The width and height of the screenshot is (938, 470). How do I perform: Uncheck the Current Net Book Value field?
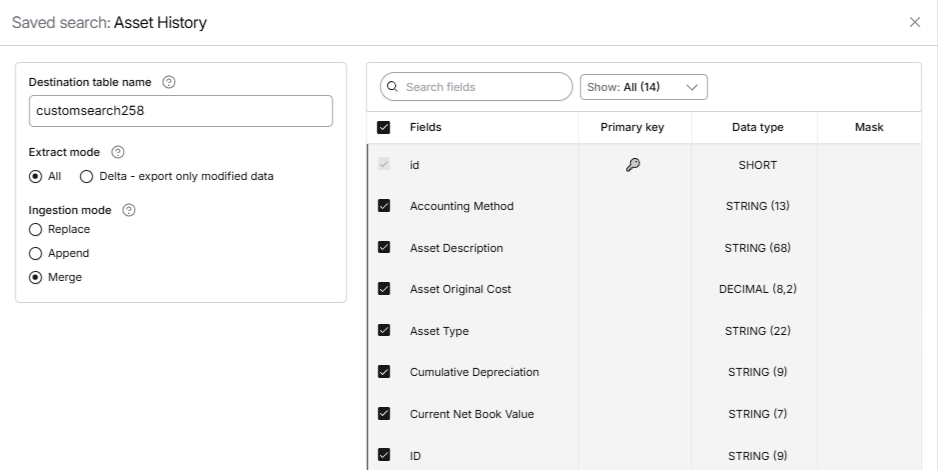[x=384, y=413]
